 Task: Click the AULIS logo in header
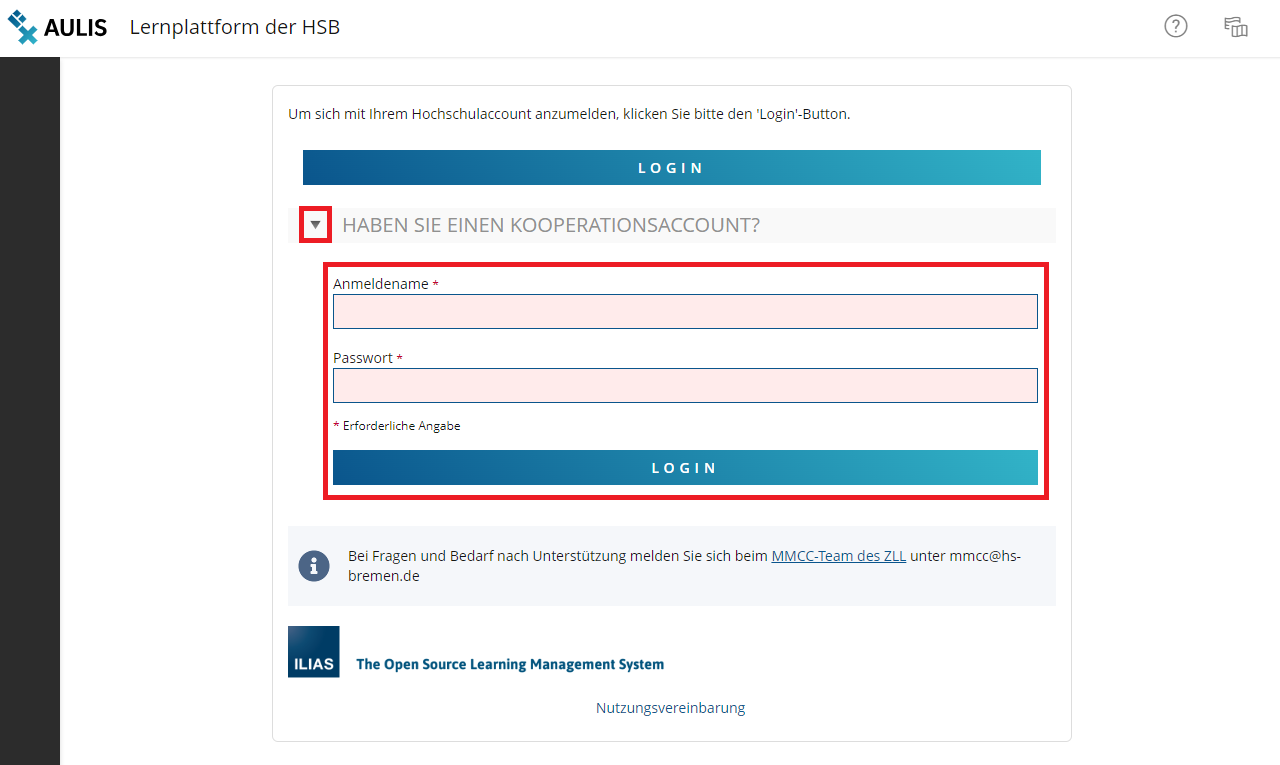[x=58, y=27]
